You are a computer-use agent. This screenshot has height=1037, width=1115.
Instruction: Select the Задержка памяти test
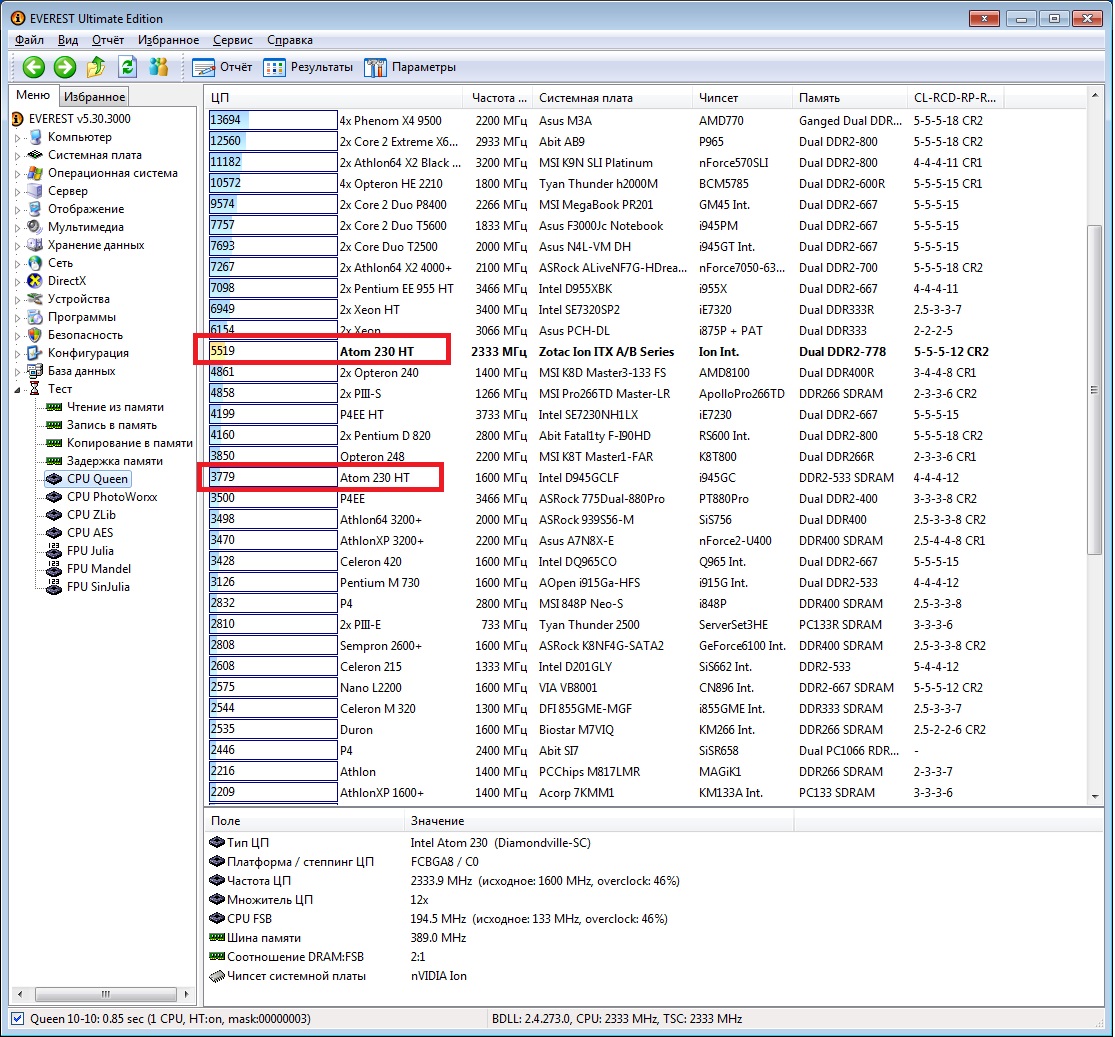[114, 461]
